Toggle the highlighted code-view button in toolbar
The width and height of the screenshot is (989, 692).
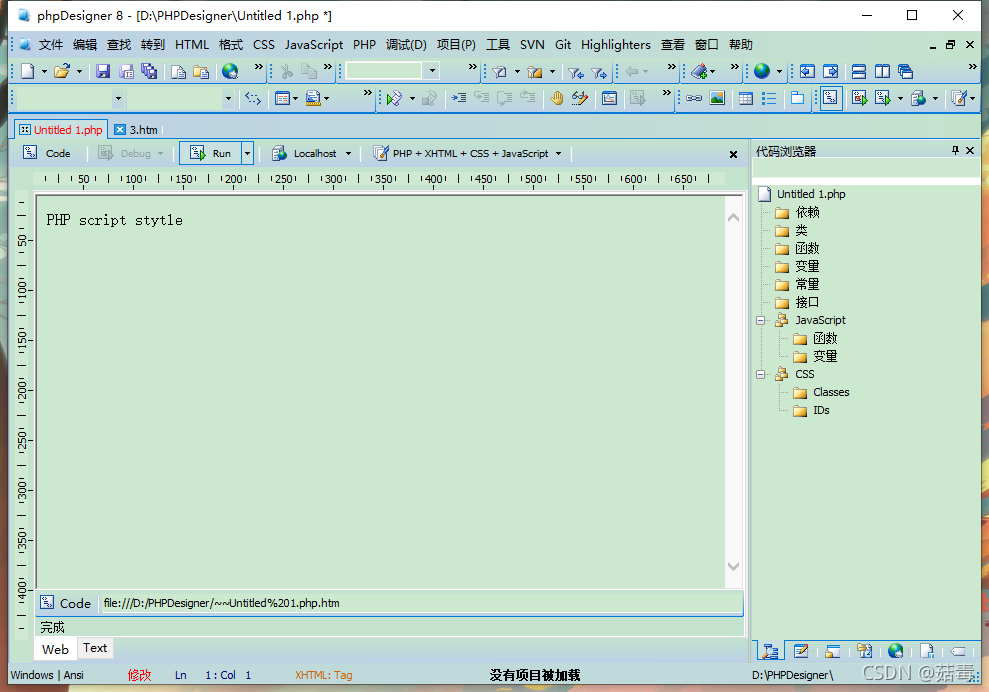(831, 98)
